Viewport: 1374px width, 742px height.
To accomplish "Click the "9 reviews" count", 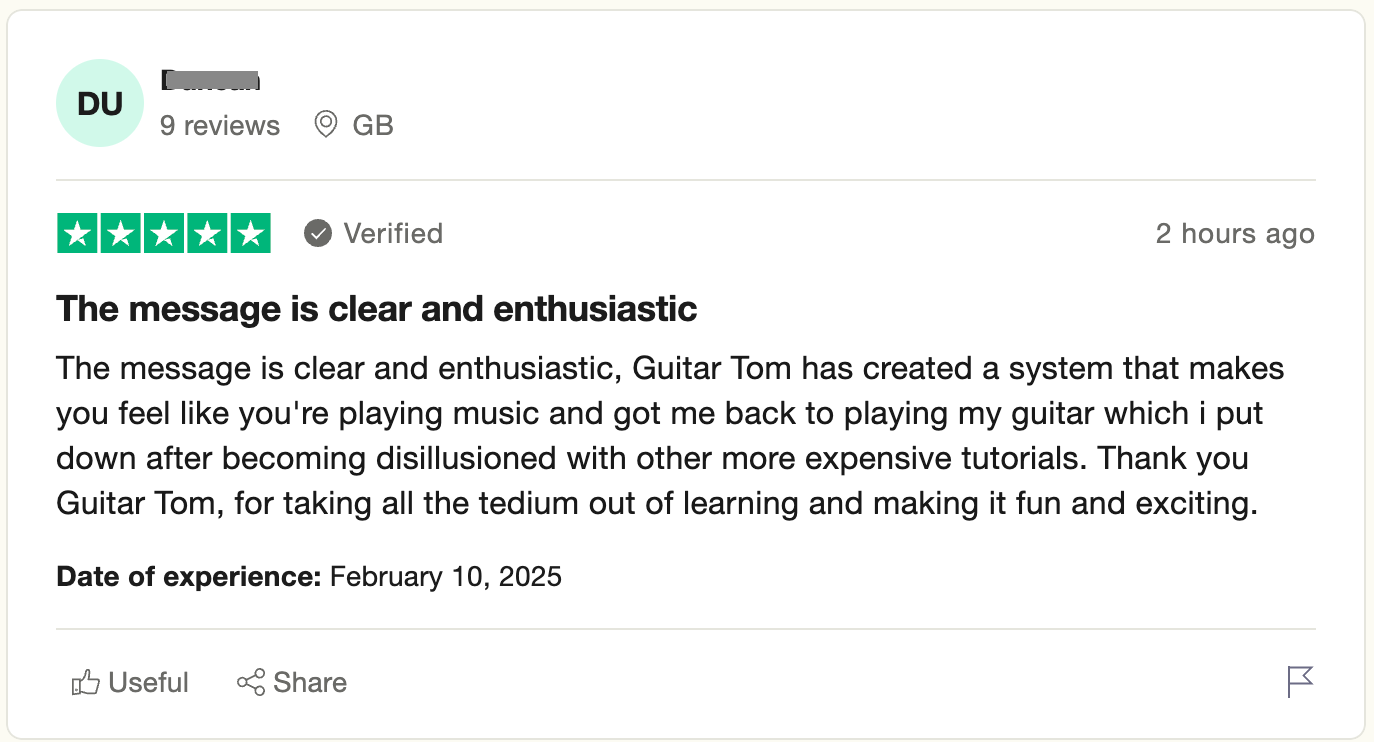I will click(x=220, y=126).
